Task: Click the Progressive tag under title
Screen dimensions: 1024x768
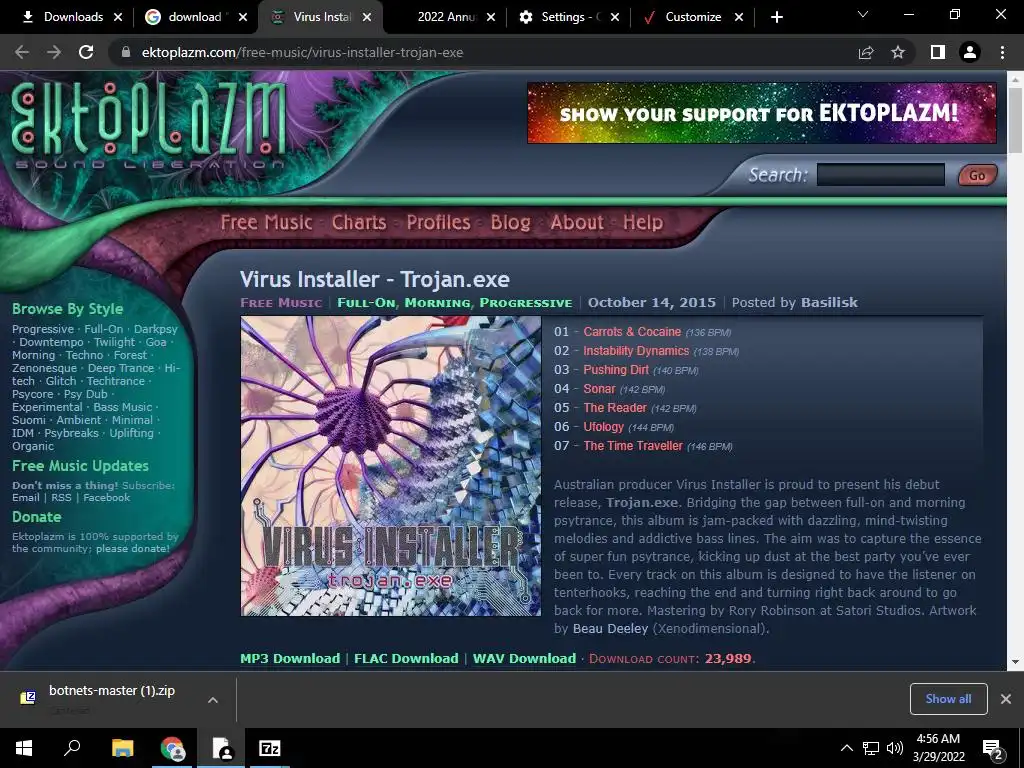Action: 526,303
